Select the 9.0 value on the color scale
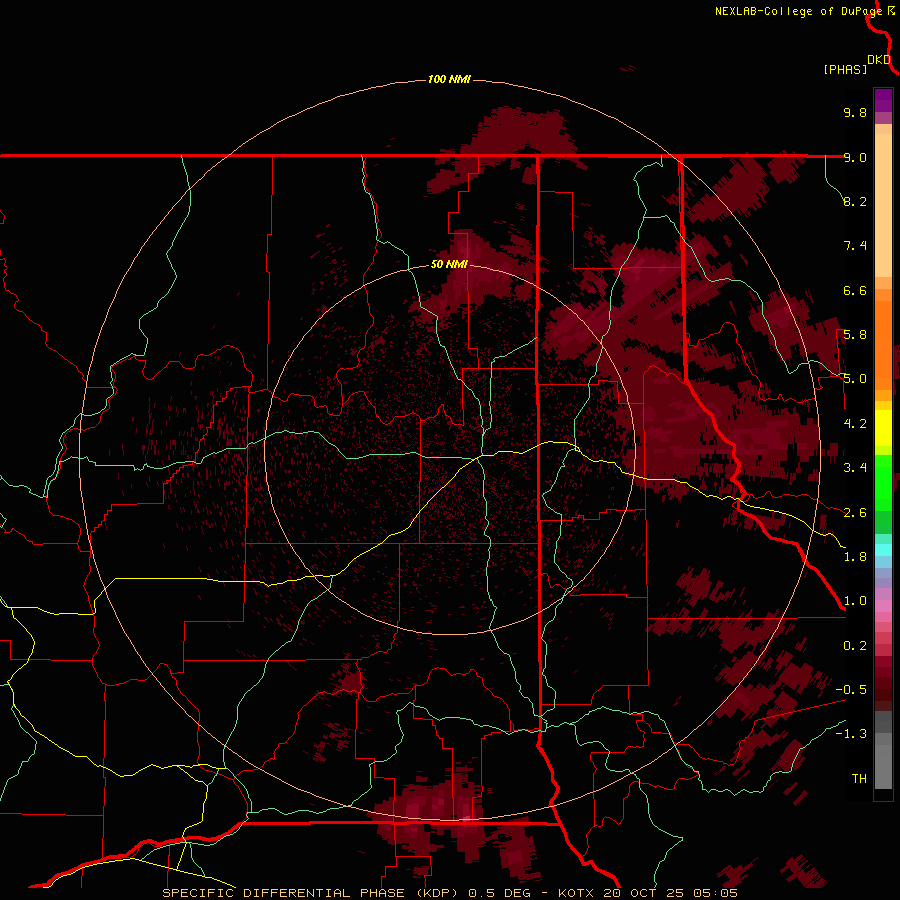Viewport: 900px width, 900px height. pyautogui.click(x=855, y=157)
